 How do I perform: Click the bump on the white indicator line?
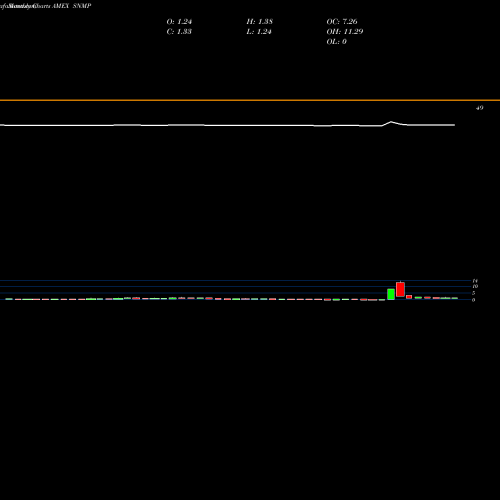[x=391, y=122]
